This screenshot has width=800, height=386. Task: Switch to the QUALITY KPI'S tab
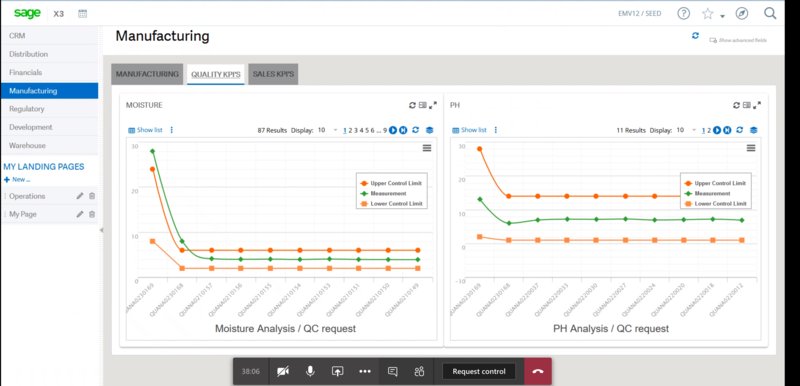click(216, 74)
